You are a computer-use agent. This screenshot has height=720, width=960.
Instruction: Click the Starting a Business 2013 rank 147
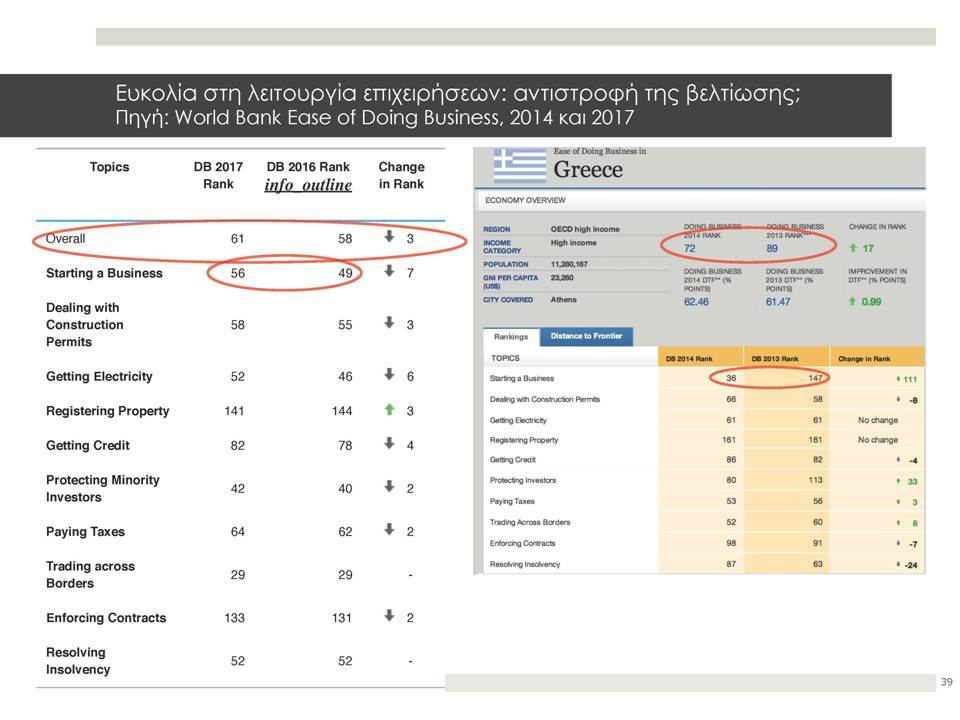[x=816, y=378]
